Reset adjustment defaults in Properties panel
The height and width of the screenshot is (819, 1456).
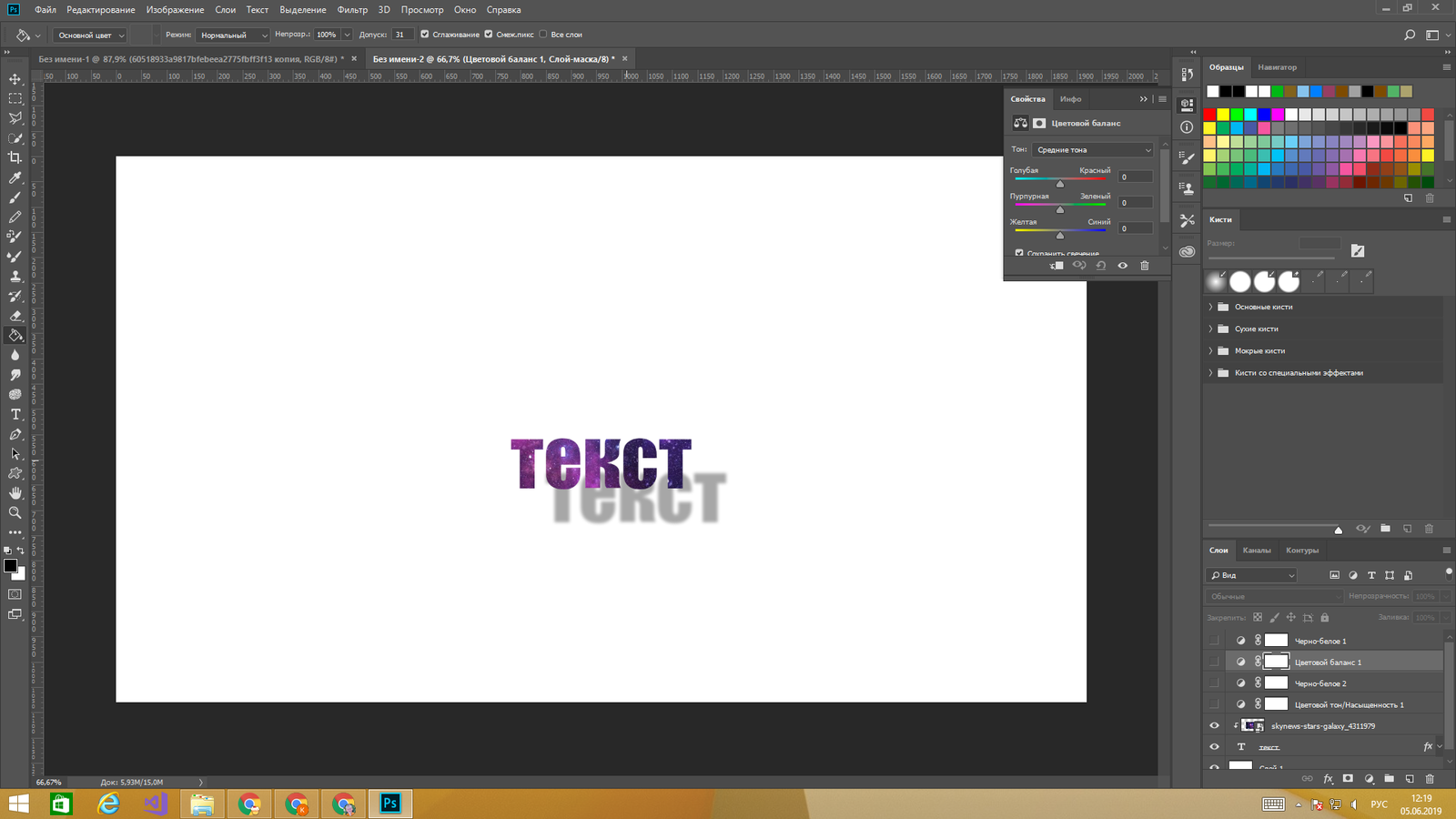point(1101,266)
